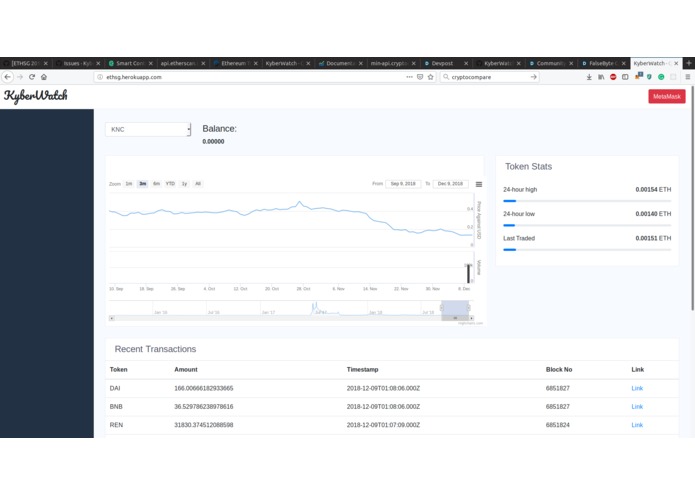Open the KNC token dropdown

click(148, 129)
